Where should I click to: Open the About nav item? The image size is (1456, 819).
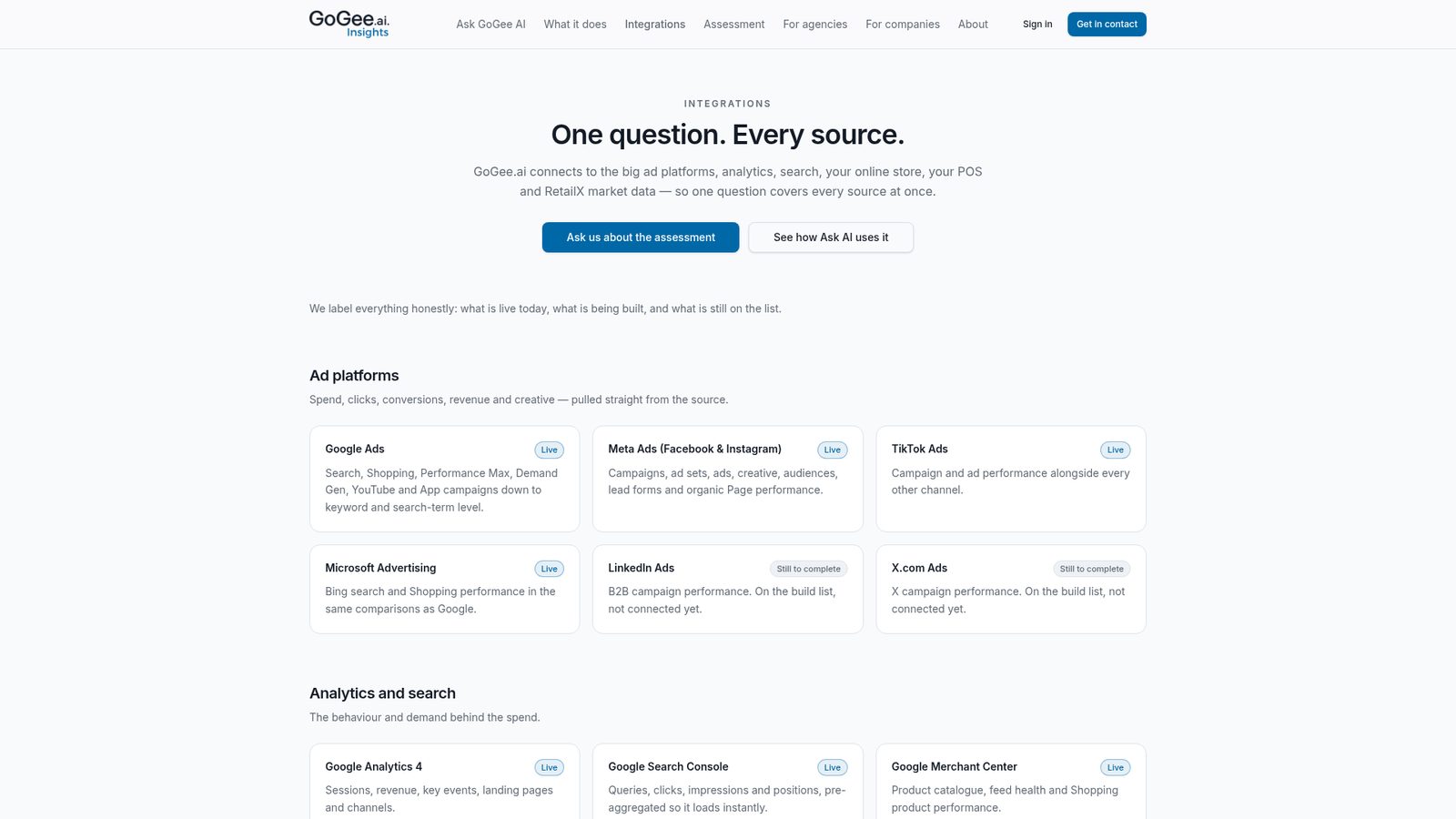click(973, 25)
